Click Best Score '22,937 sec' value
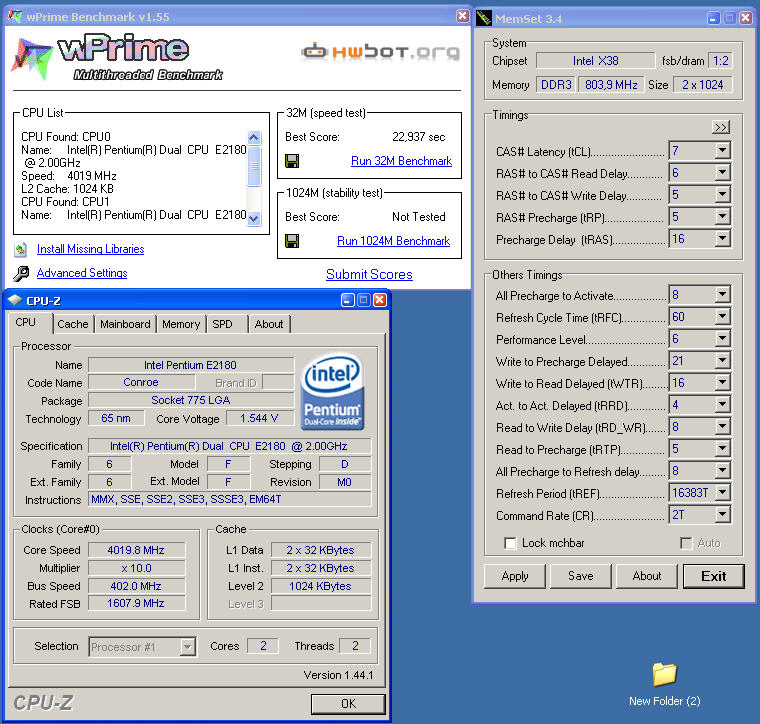 click(419, 137)
